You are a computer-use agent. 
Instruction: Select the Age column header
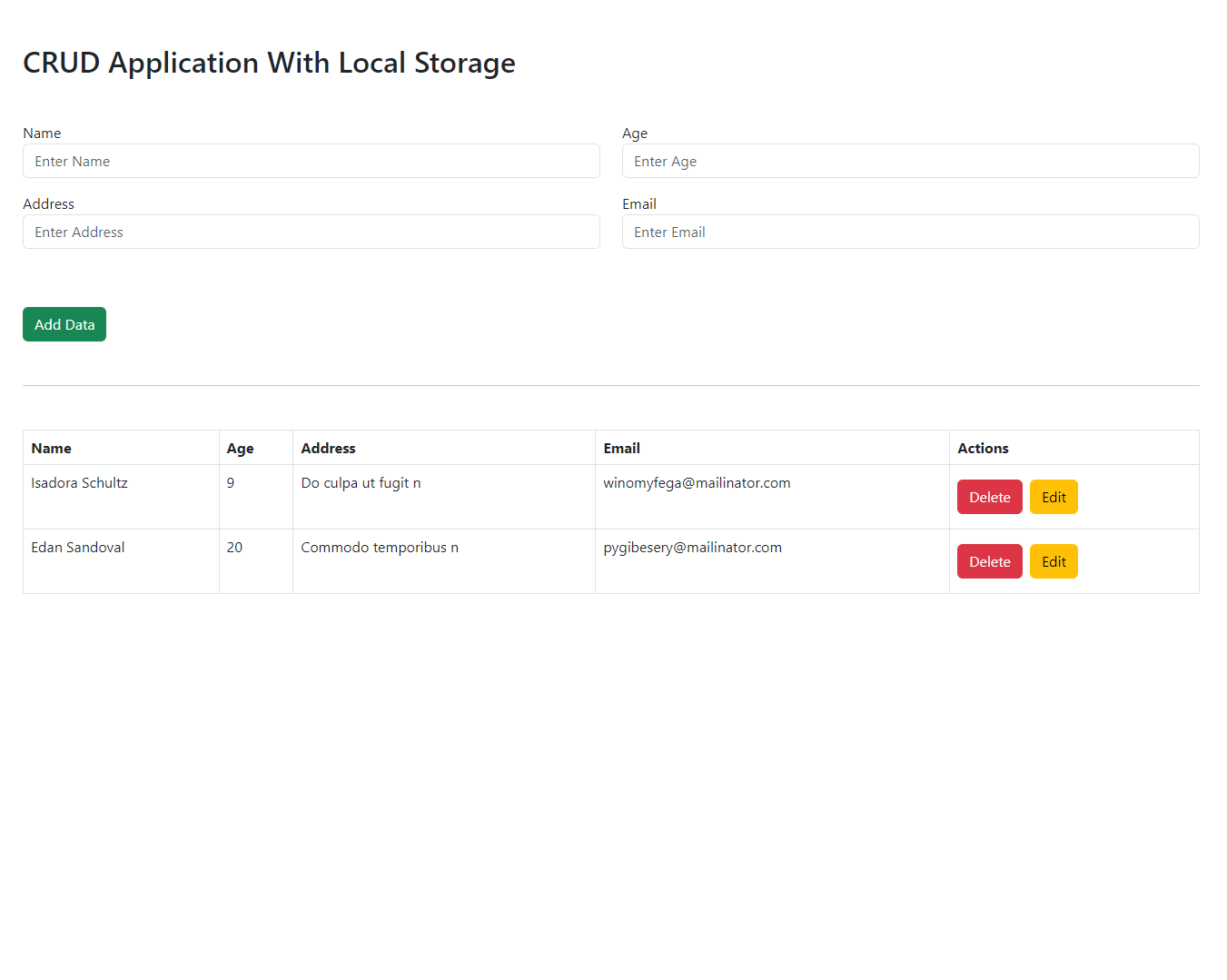tap(241, 448)
